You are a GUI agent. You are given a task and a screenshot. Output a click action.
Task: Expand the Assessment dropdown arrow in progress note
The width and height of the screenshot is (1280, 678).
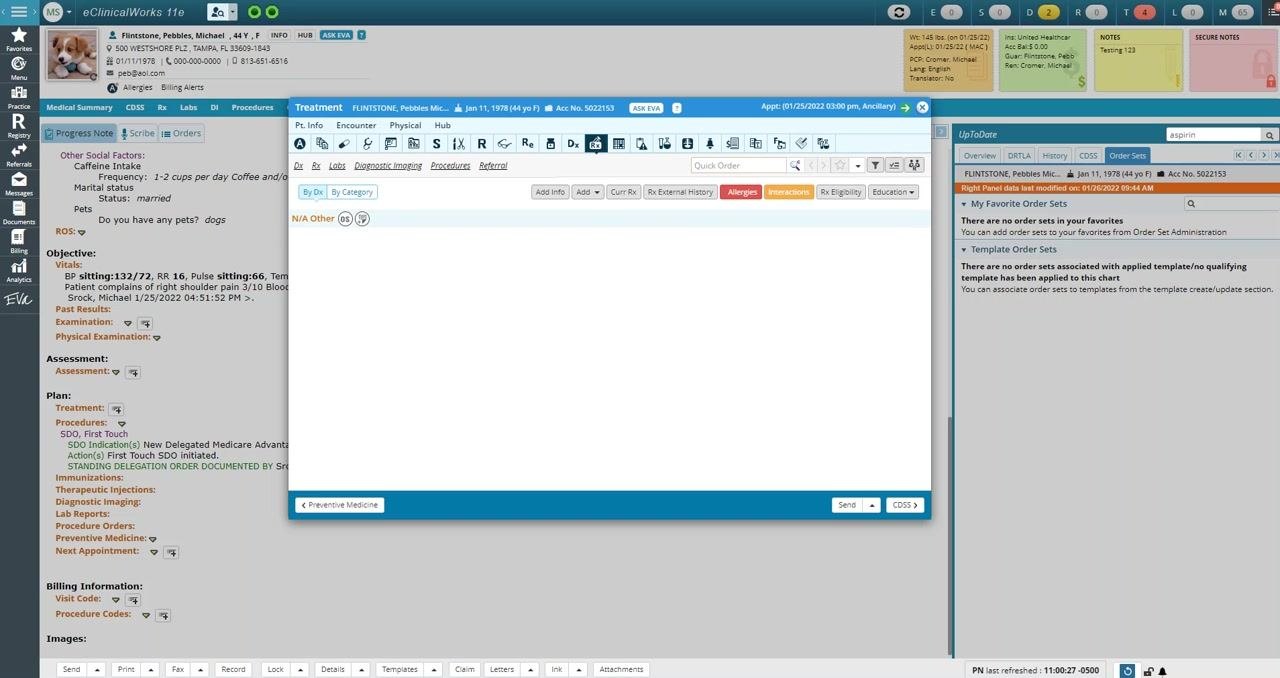tap(116, 372)
